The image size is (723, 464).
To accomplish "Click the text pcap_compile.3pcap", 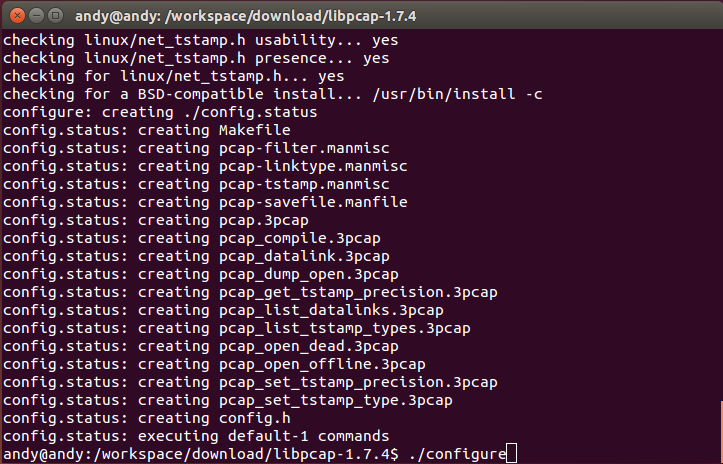I will point(300,238).
